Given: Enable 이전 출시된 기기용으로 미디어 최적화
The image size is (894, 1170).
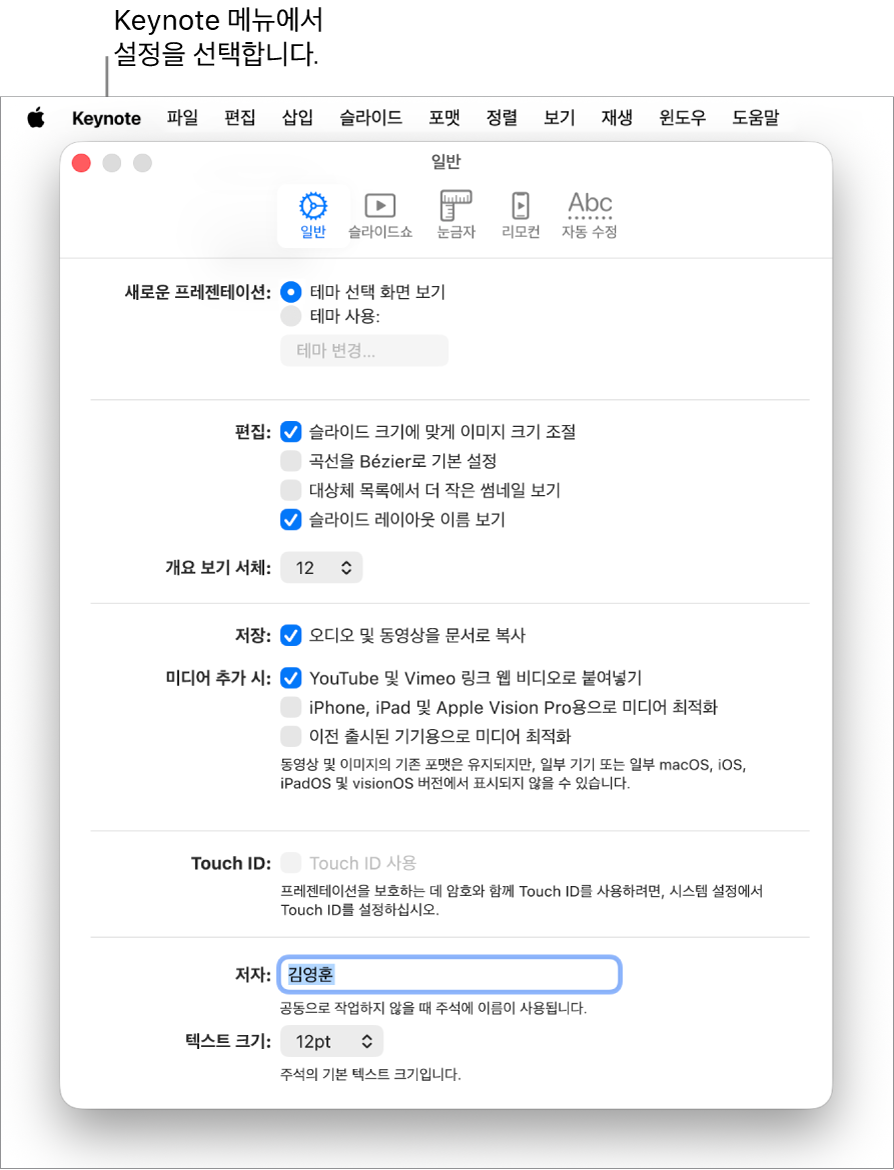Looking at the screenshot, I should 291,736.
